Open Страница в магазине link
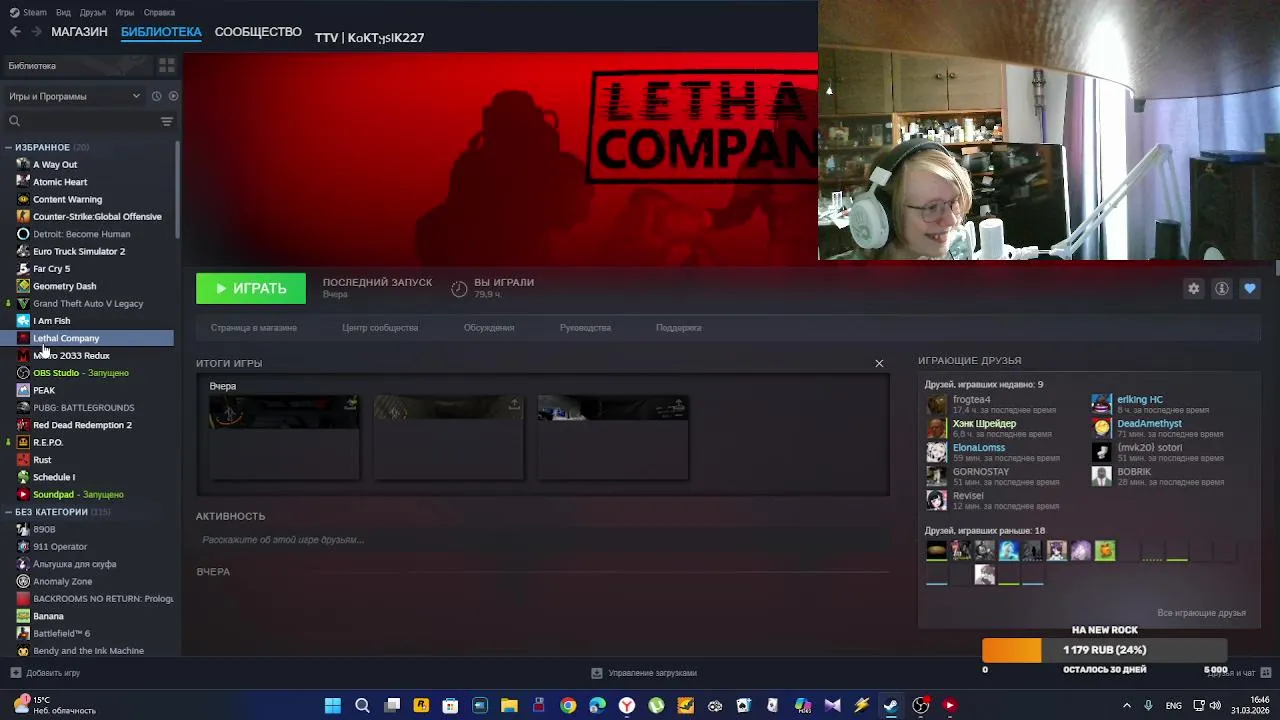Viewport: 1280px width, 720px height. tap(254, 328)
